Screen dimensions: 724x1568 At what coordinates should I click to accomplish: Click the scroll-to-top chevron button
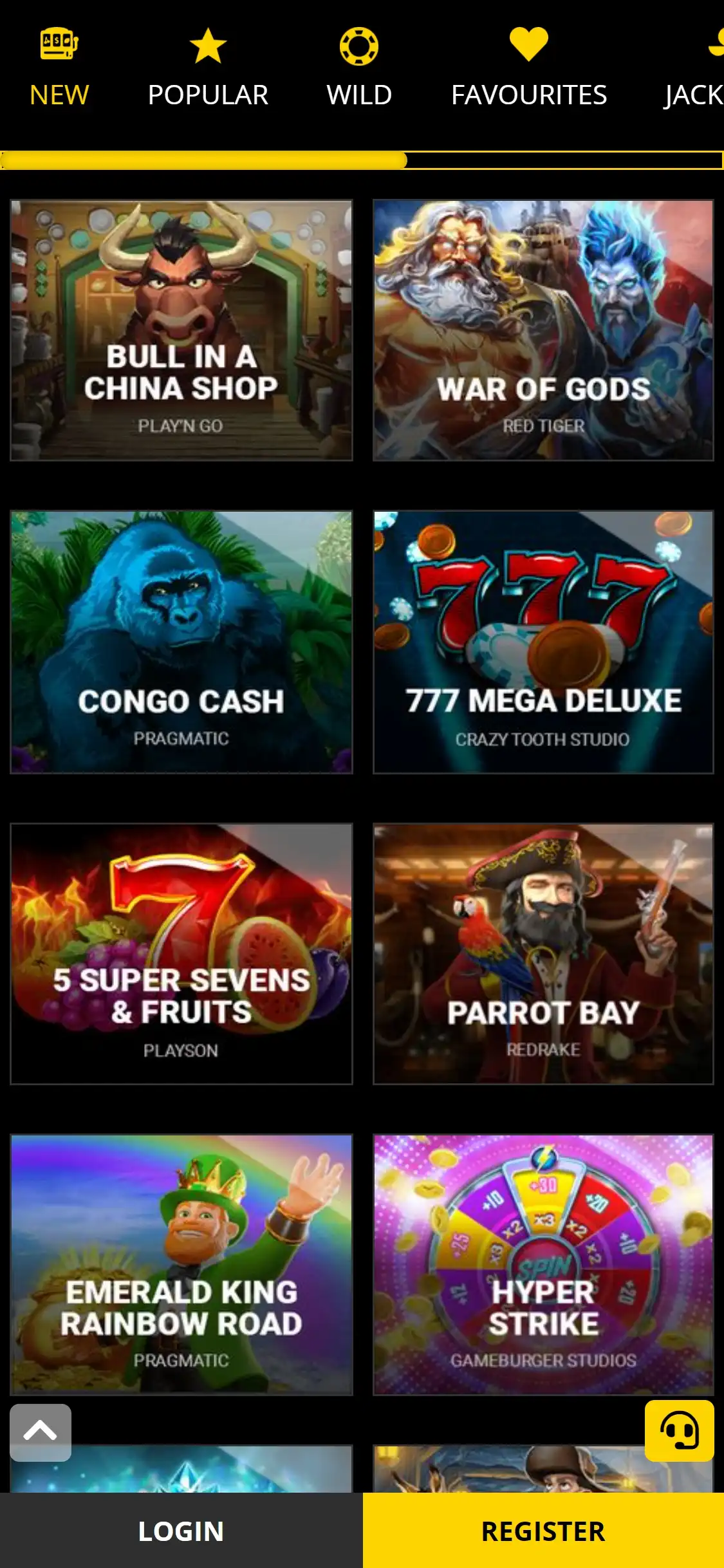tap(41, 1432)
